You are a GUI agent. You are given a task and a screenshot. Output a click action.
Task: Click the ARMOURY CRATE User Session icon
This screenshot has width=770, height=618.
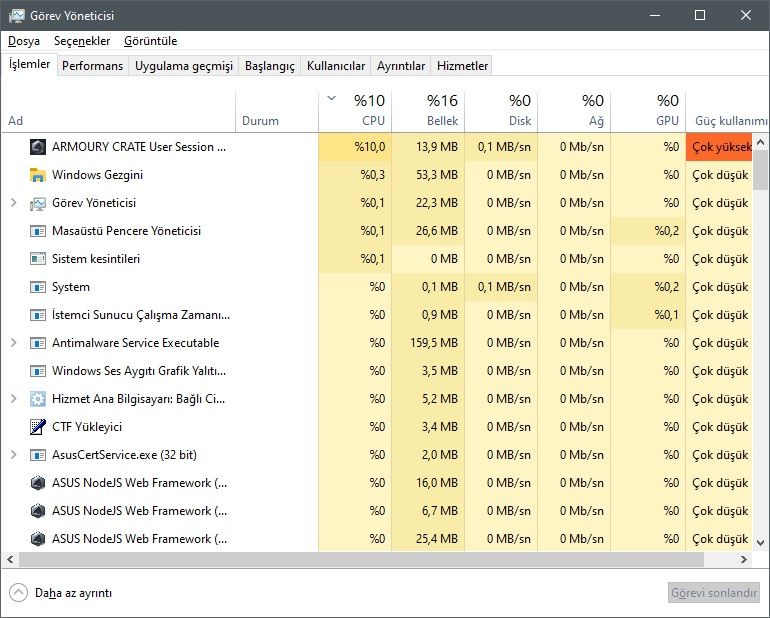(38, 147)
